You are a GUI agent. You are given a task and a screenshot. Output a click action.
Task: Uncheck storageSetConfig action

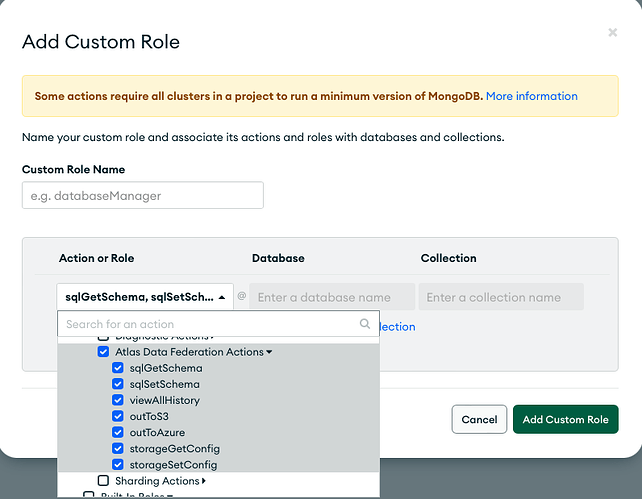coord(118,464)
